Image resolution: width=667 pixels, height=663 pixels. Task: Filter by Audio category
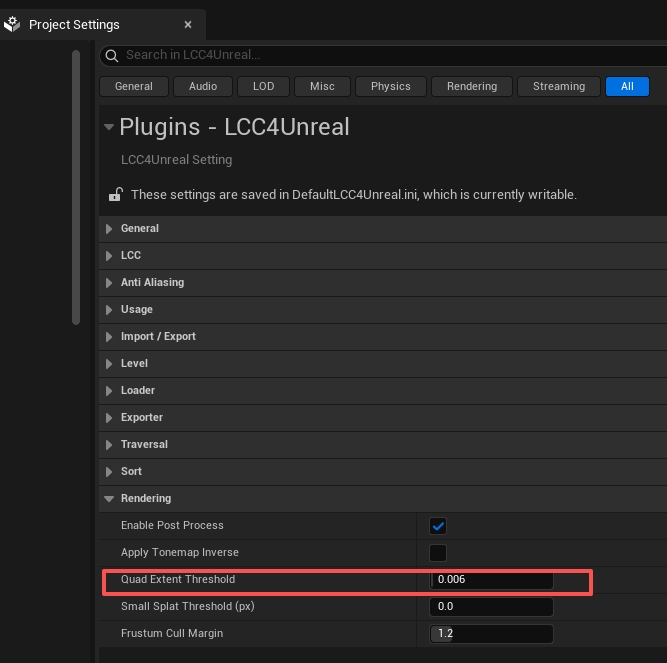pyautogui.click(x=203, y=86)
